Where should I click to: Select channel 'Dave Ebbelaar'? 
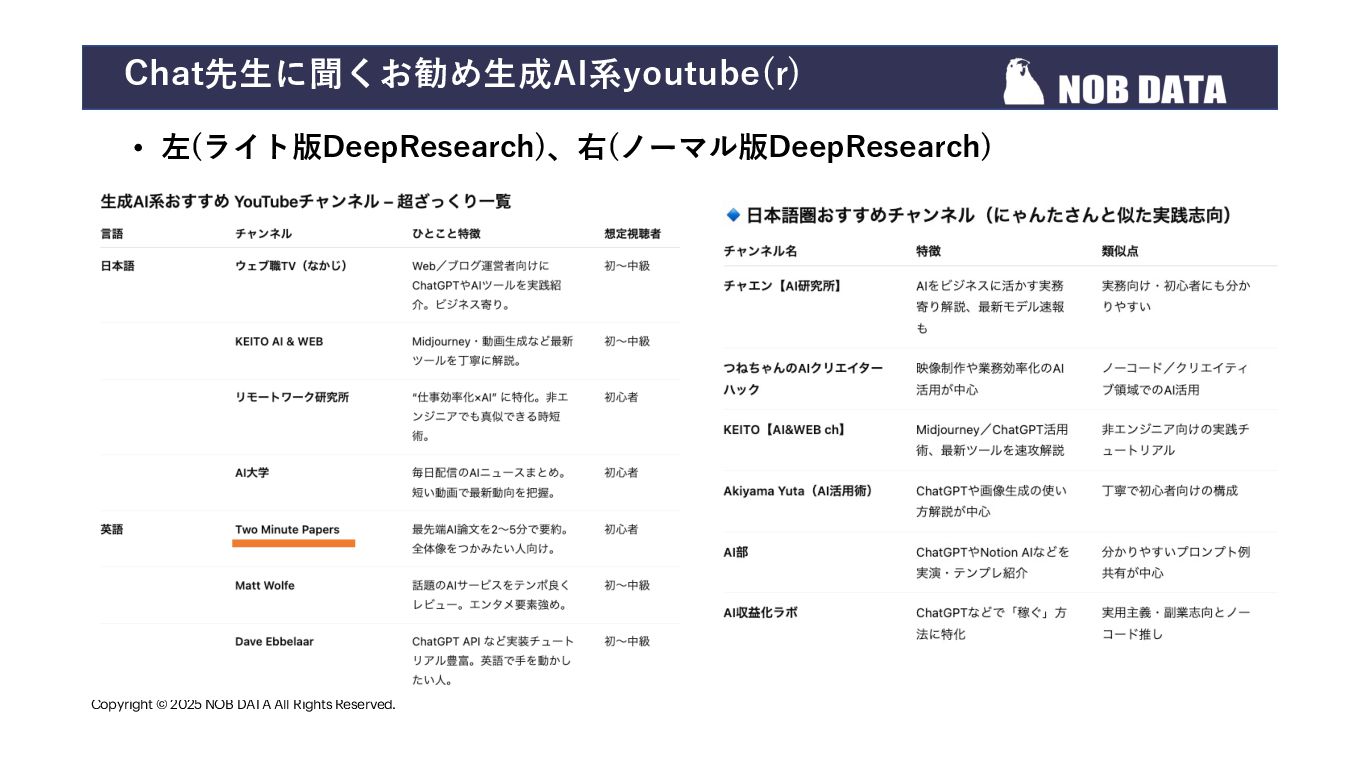(274, 641)
